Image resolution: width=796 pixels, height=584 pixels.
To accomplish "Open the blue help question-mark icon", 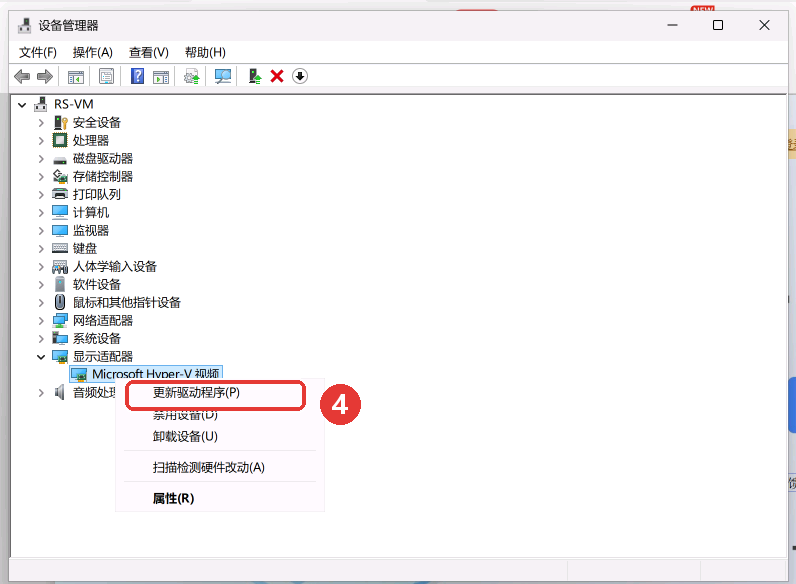I will pyautogui.click(x=138, y=77).
